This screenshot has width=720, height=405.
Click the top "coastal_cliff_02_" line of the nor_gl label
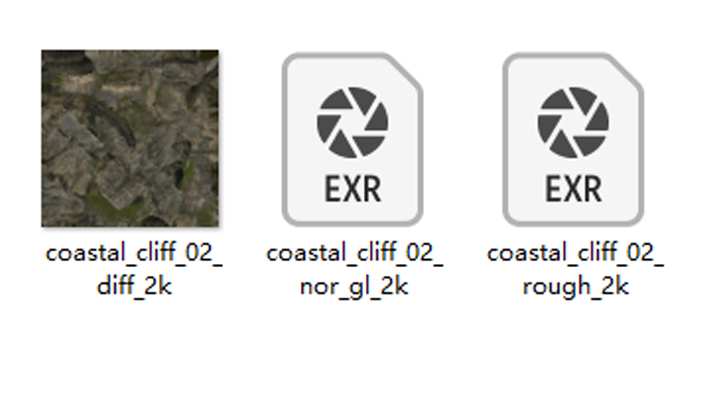tap(354, 253)
